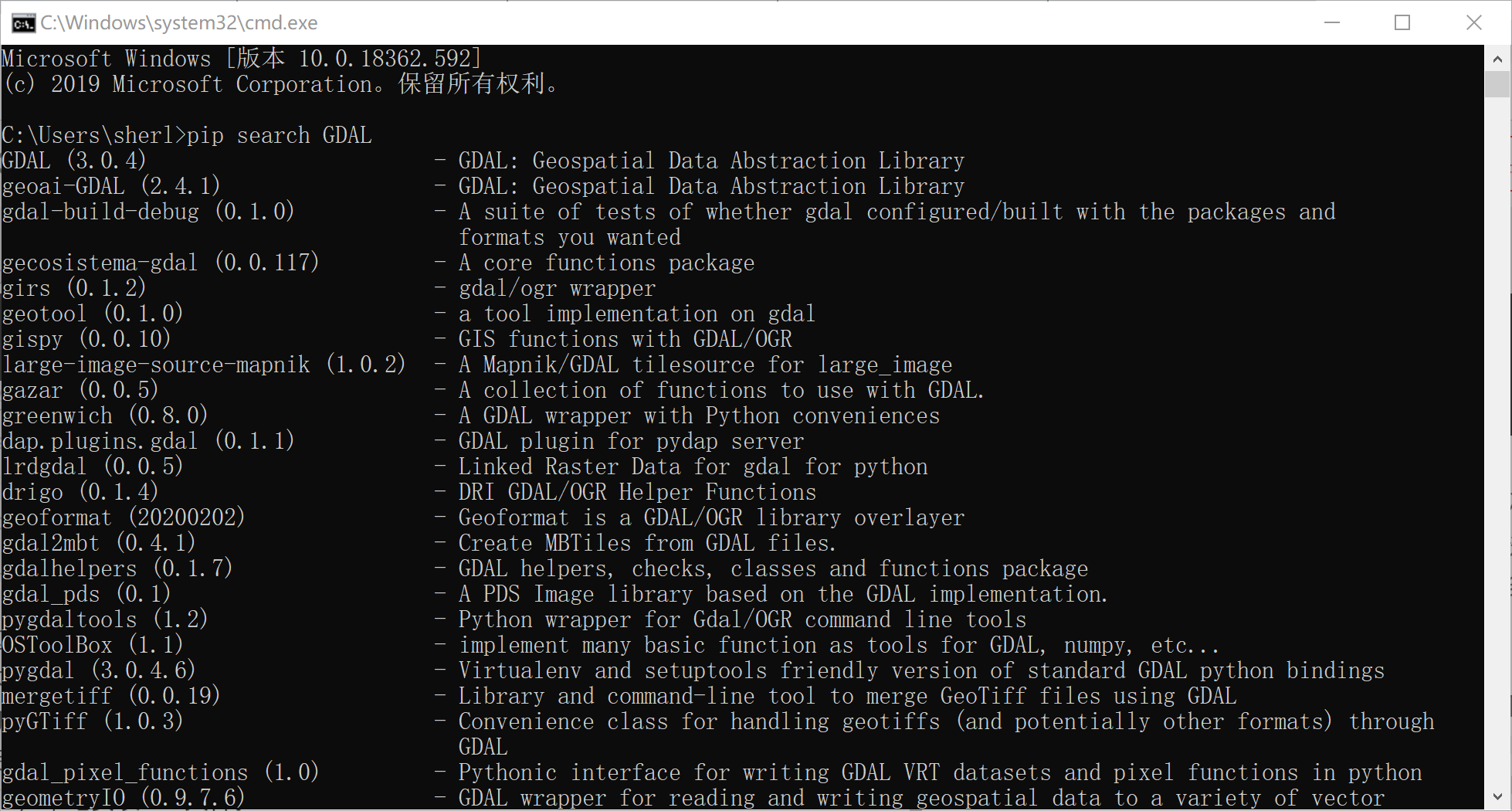Click 'gdal/ogr wrapper' description
The height and width of the screenshot is (811, 1512).
pos(557,288)
